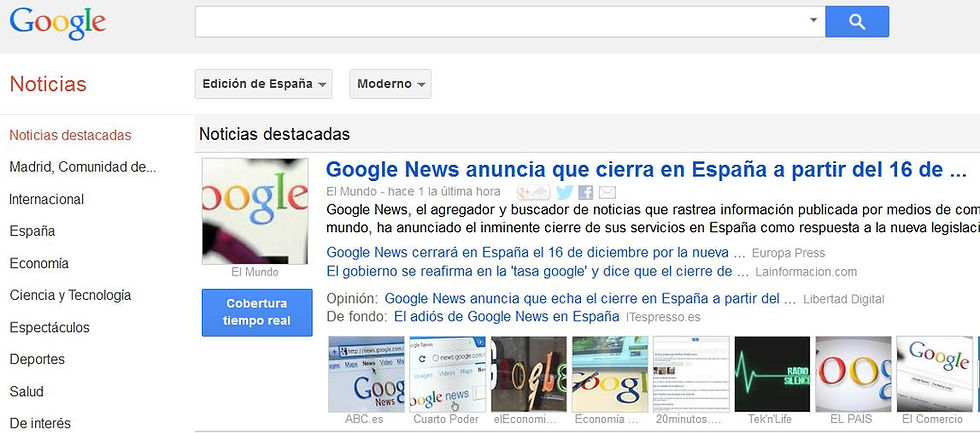Open the Google logo home link
Viewport: 980px width, 433px height.
tap(58, 24)
